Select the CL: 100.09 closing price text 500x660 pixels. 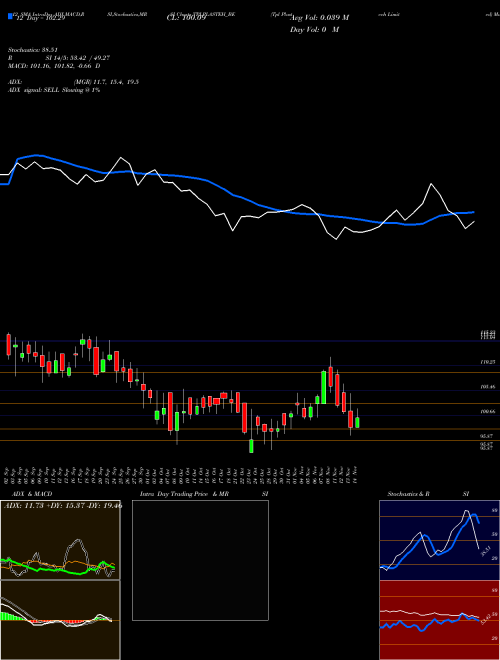pyautogui.click(x=186, y=18)
